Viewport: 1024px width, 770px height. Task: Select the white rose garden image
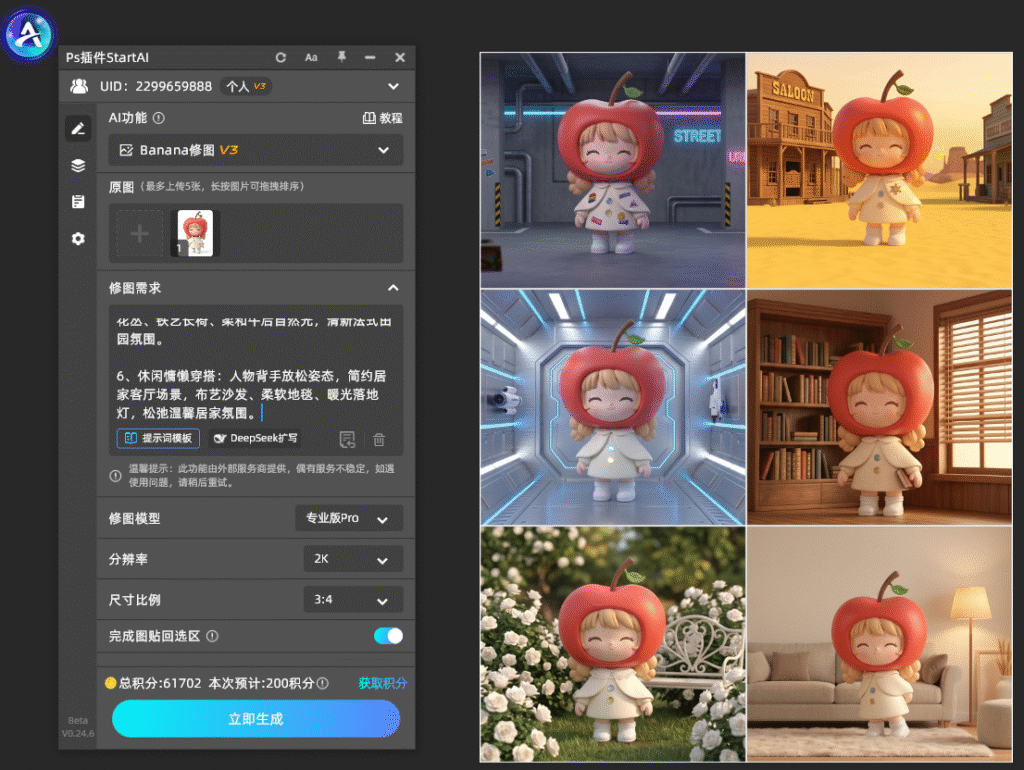(613, 645)
